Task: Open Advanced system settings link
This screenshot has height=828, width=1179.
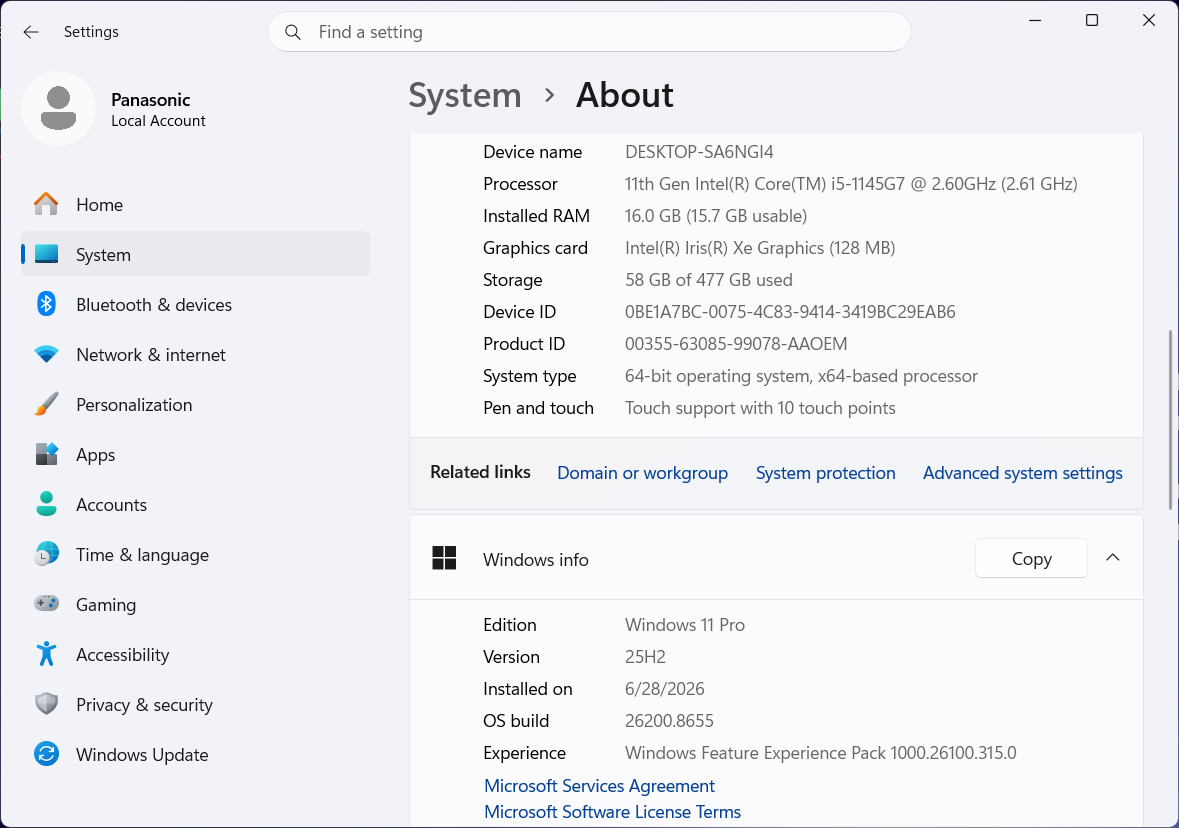Action: [1023, 472]
